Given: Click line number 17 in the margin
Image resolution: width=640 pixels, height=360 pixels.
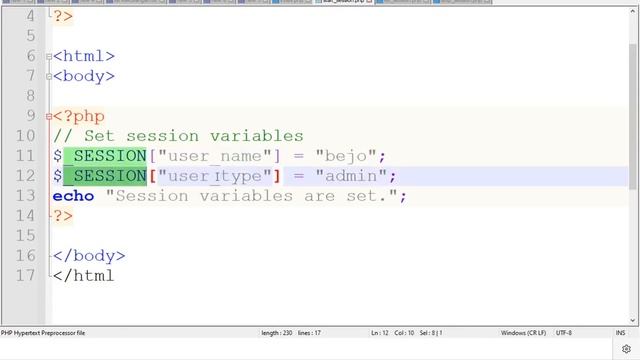Looking at the screenshot, I should 26,276.
